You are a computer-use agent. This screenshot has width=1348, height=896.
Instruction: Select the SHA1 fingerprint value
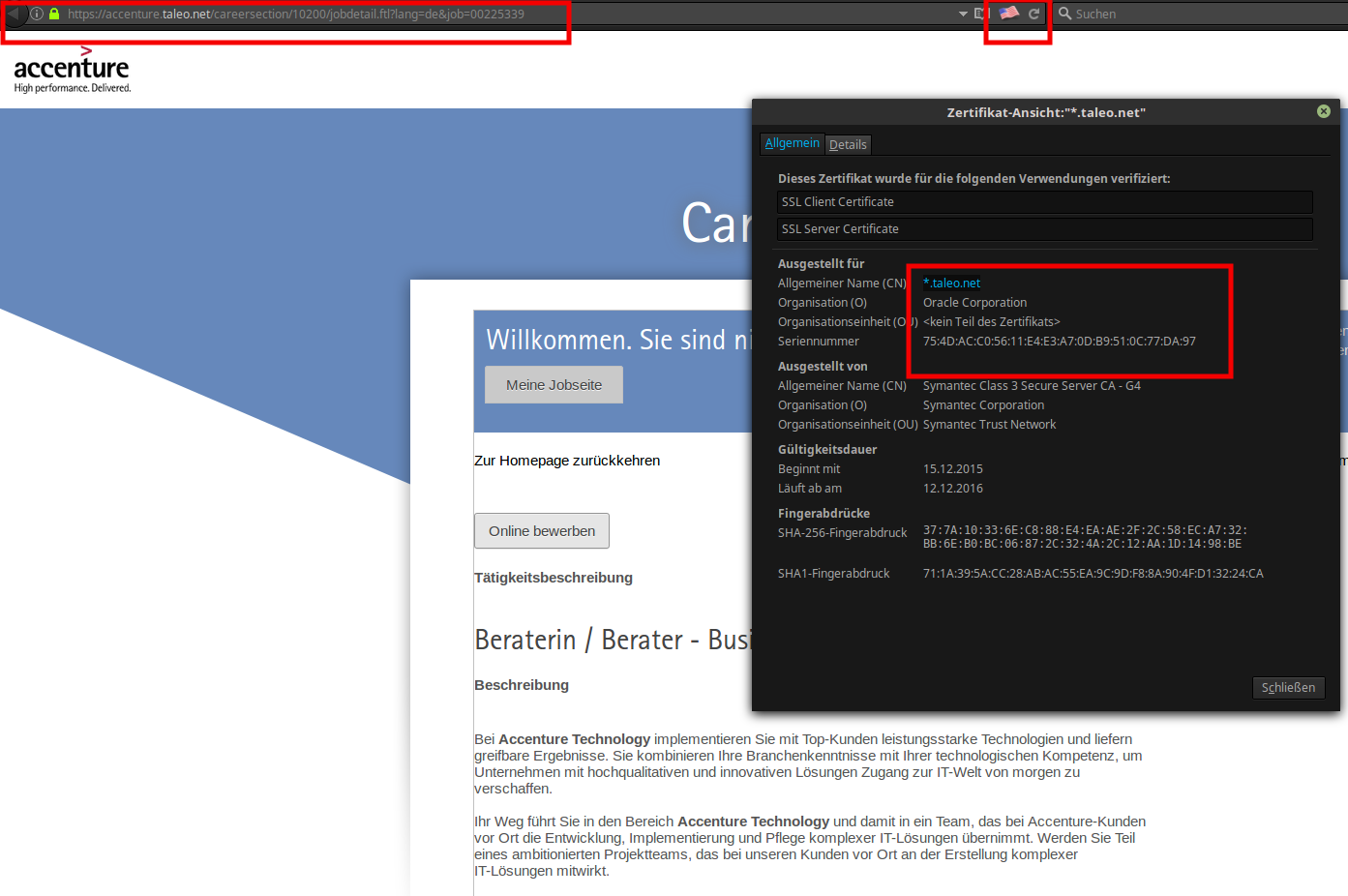[1093, 574]
